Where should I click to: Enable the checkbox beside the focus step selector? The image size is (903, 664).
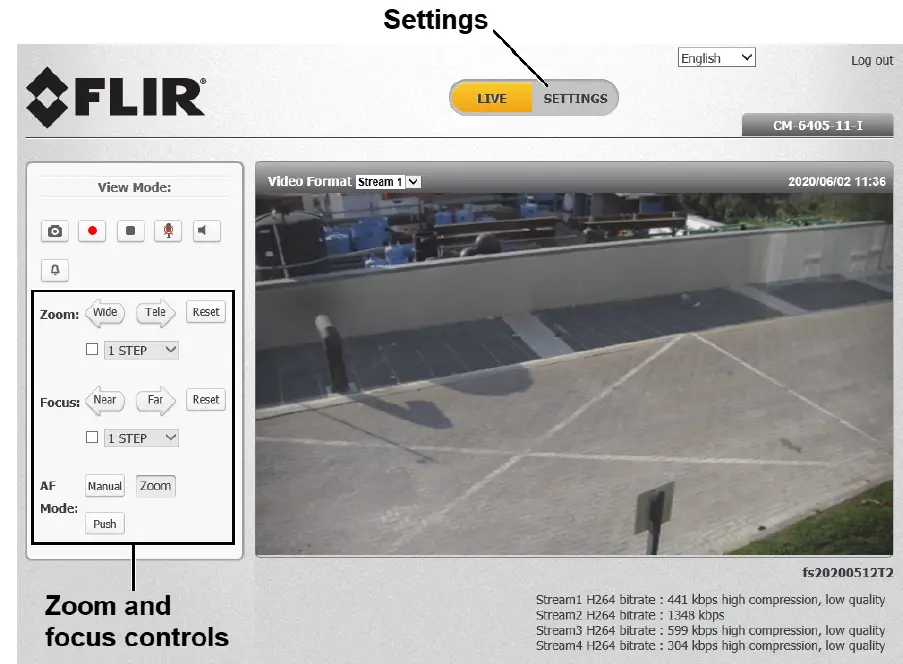point(92,437)
